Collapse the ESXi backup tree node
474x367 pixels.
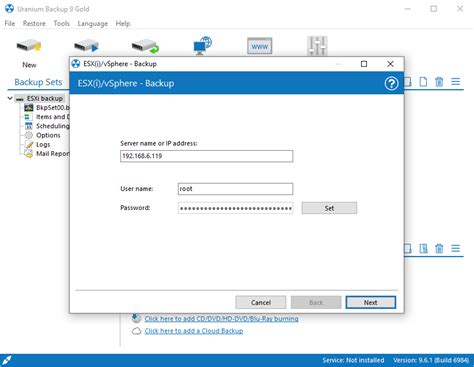point(10,98)
